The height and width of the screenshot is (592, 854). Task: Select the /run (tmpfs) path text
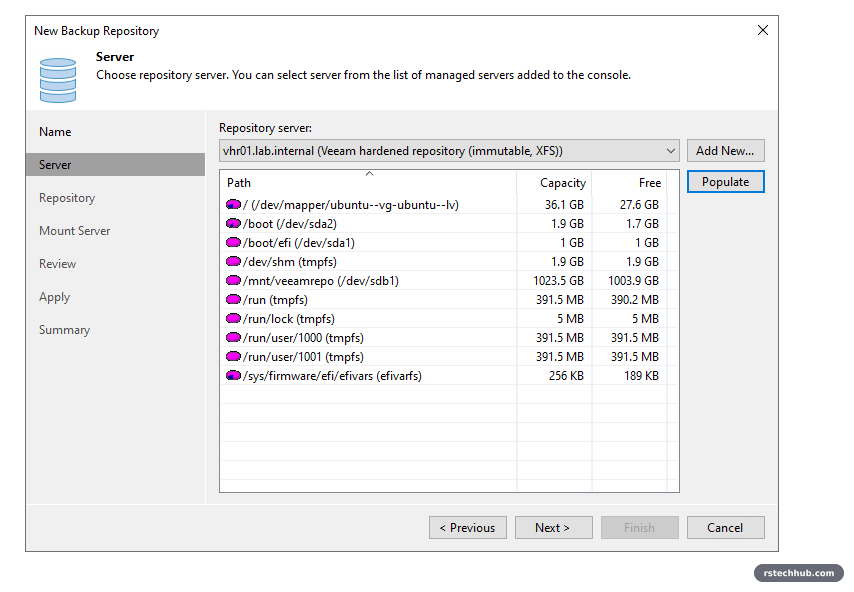tap(275, 300)
